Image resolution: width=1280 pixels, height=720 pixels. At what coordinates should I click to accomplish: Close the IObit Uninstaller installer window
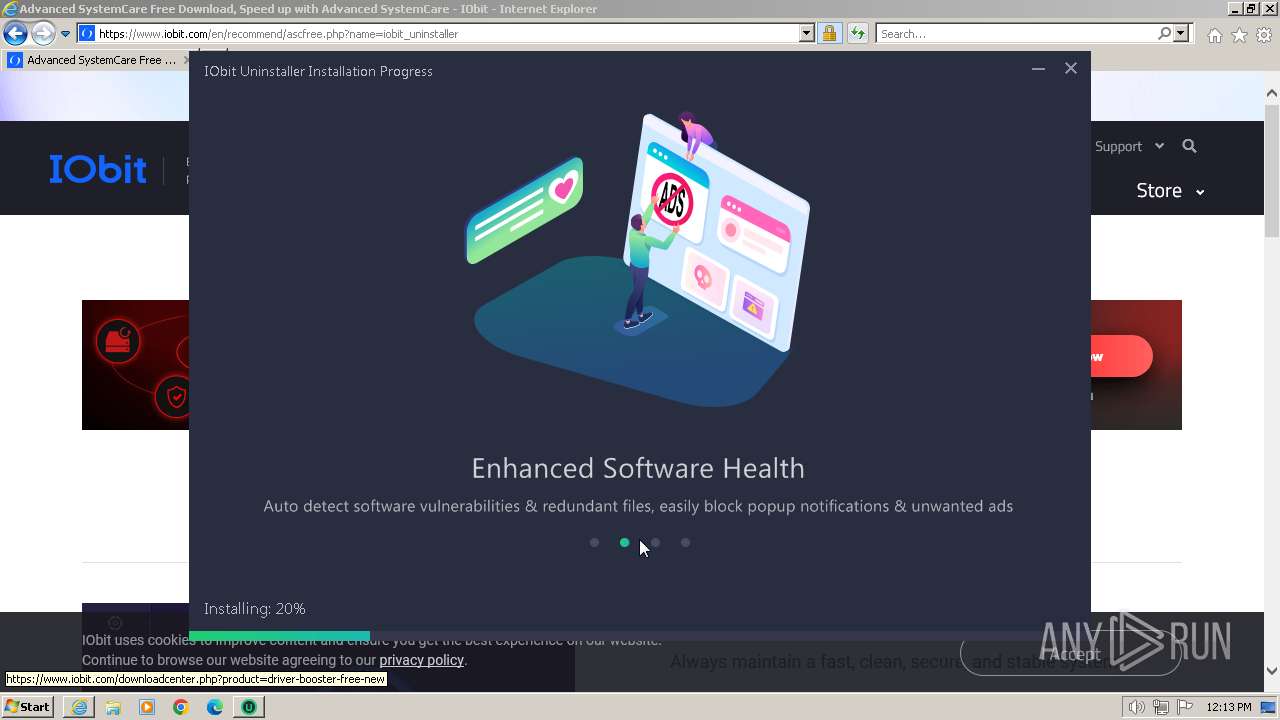tap(1071, 69)
